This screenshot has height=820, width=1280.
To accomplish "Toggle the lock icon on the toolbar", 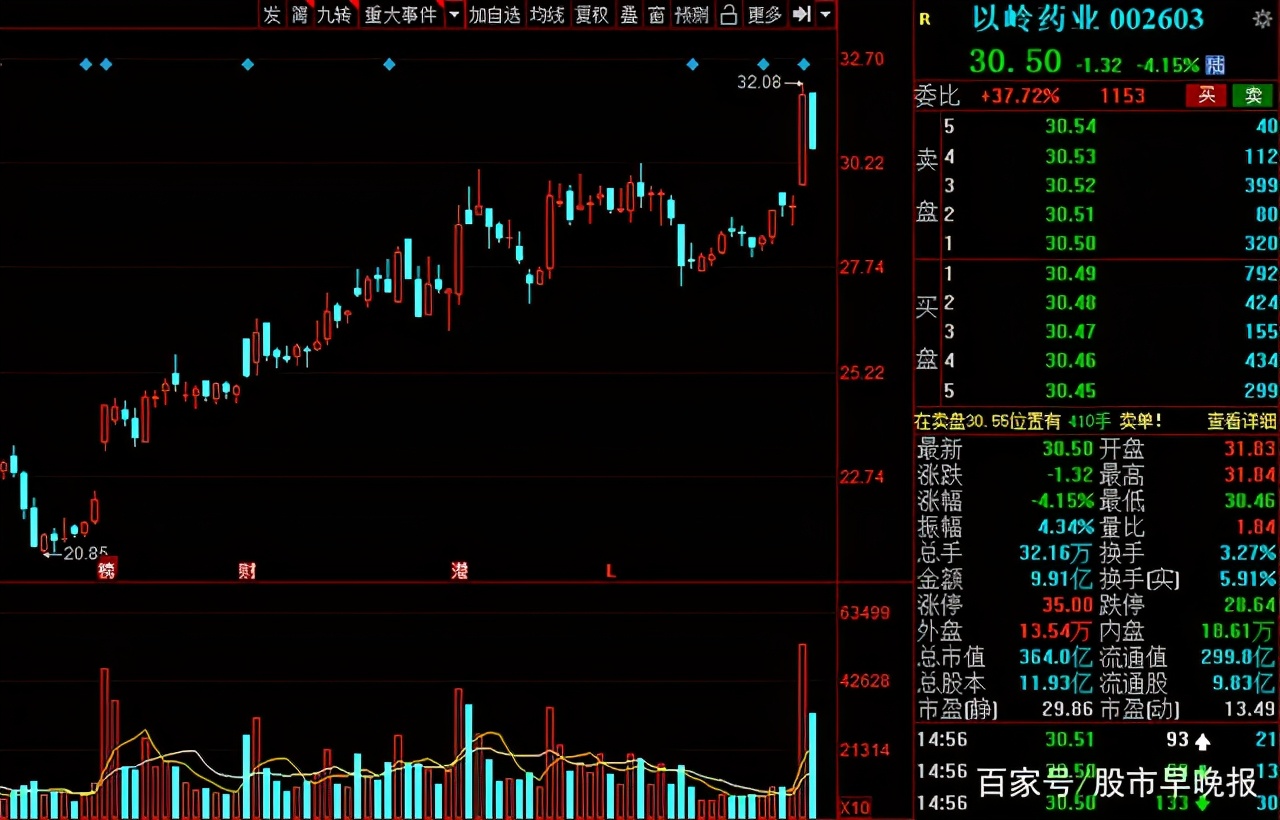I will 728,15.
